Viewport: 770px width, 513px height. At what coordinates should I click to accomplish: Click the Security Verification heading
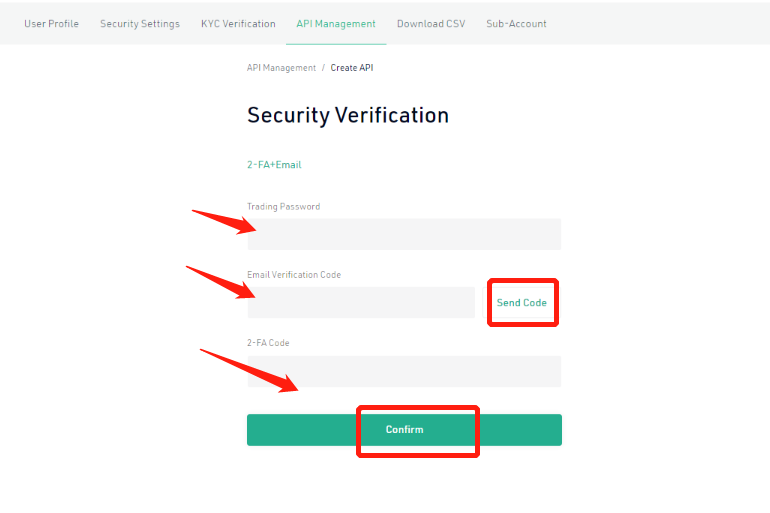point(348,116)
